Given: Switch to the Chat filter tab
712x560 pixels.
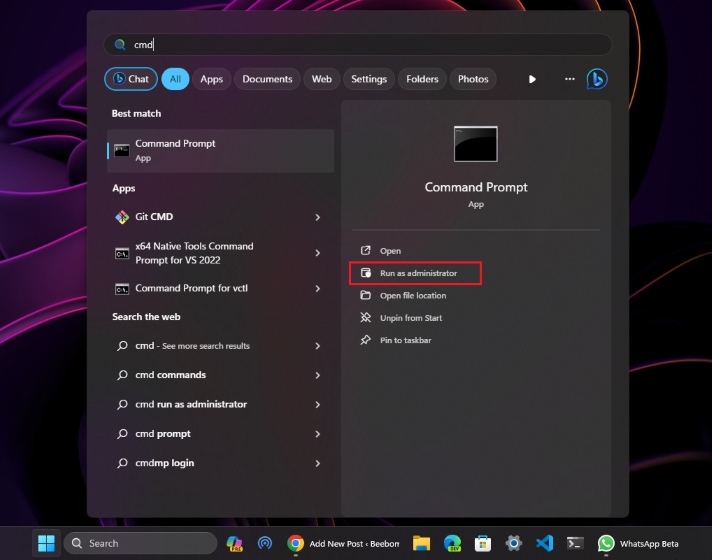Looking at the screenshot, I should [x=131, y=79].
